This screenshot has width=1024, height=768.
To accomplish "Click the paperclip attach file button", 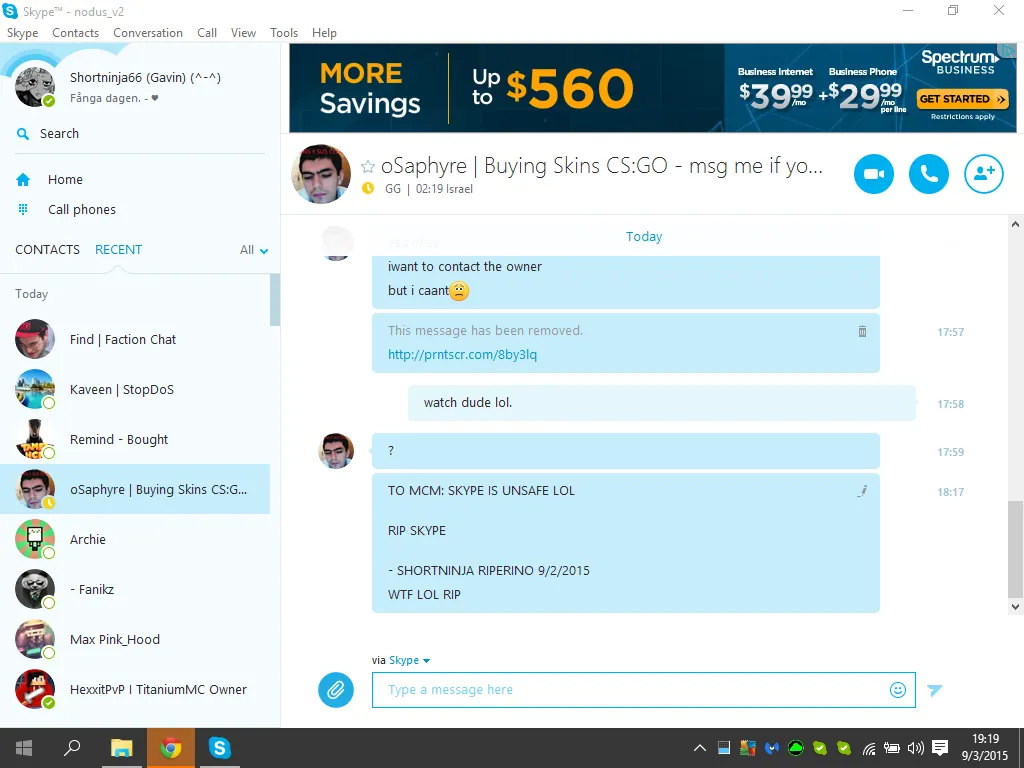I will (x=336, y=690).
